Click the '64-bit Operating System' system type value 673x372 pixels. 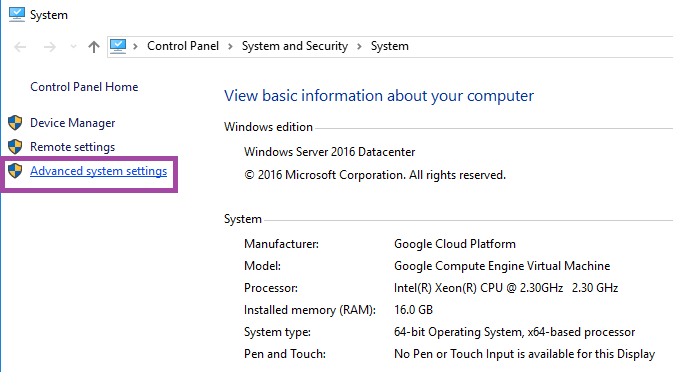point(515,332)
